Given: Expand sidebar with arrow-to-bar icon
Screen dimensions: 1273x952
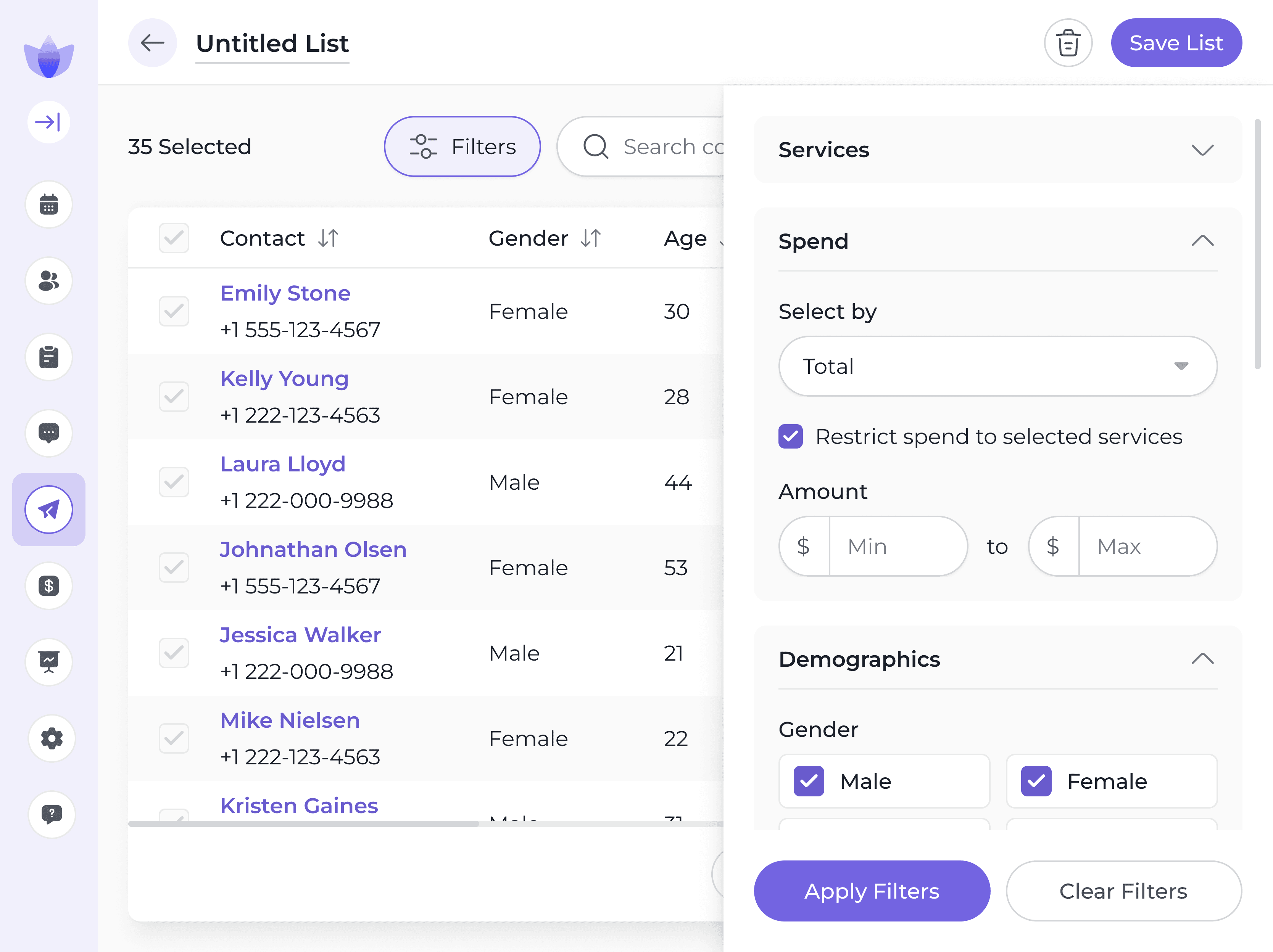Looking at the screenshot, I should click(x=49, y=122).
